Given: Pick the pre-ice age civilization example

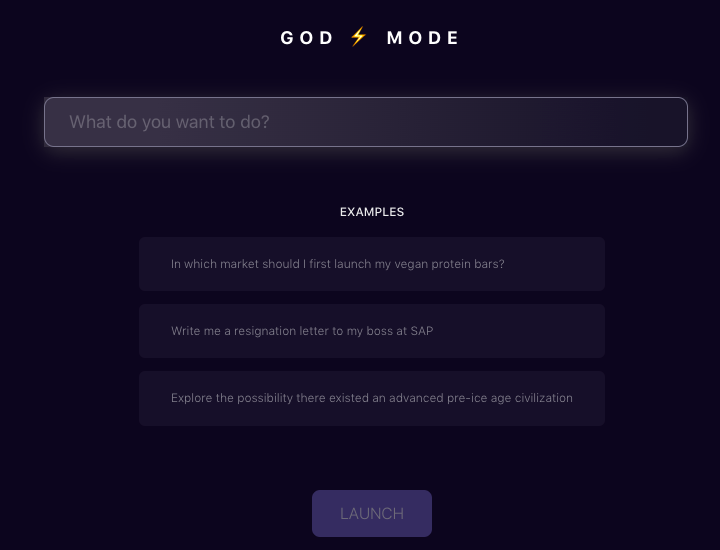Looking at the screenshot, I should [372, 398].
